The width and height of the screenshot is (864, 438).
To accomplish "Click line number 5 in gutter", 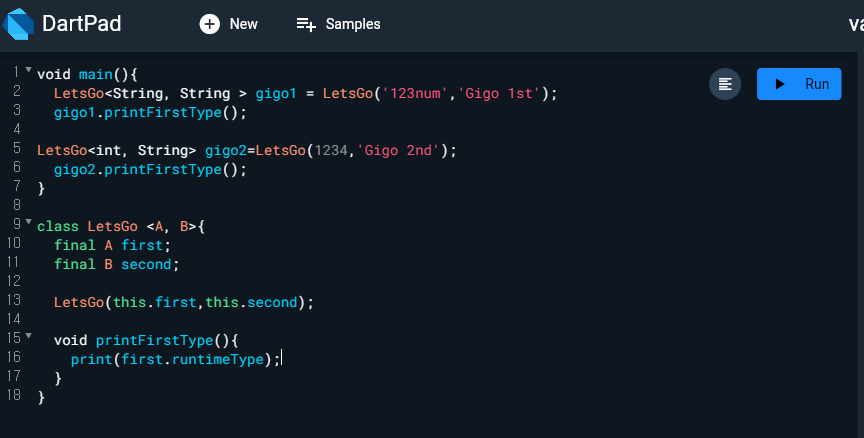I will [x=17, y=148].
